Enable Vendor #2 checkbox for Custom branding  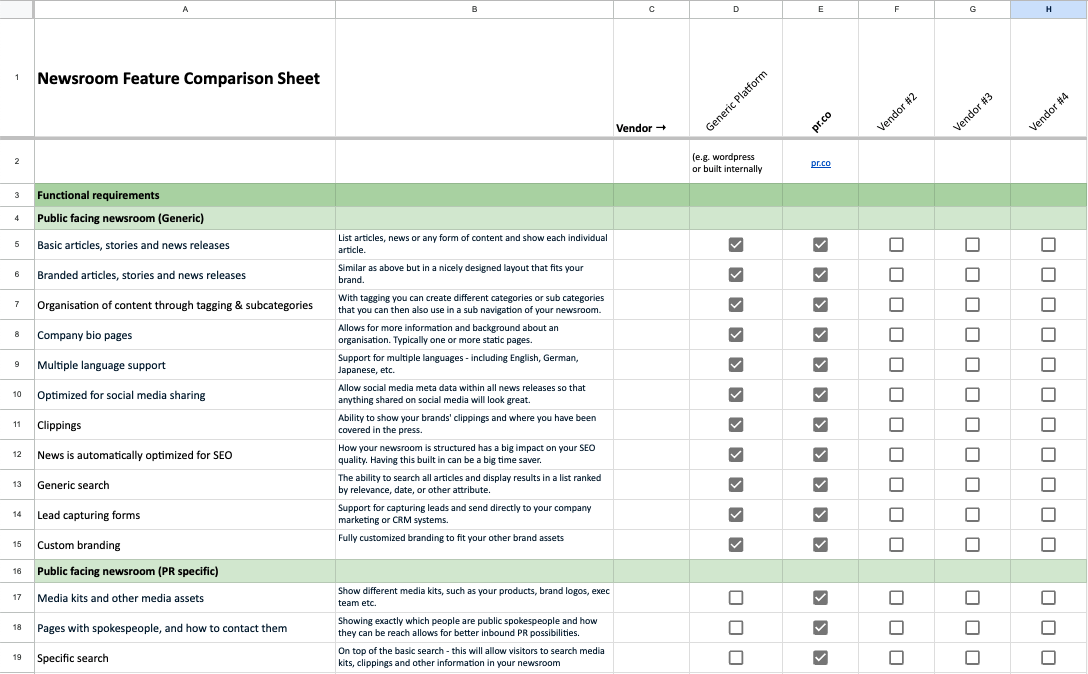click(x=896, y=544)
